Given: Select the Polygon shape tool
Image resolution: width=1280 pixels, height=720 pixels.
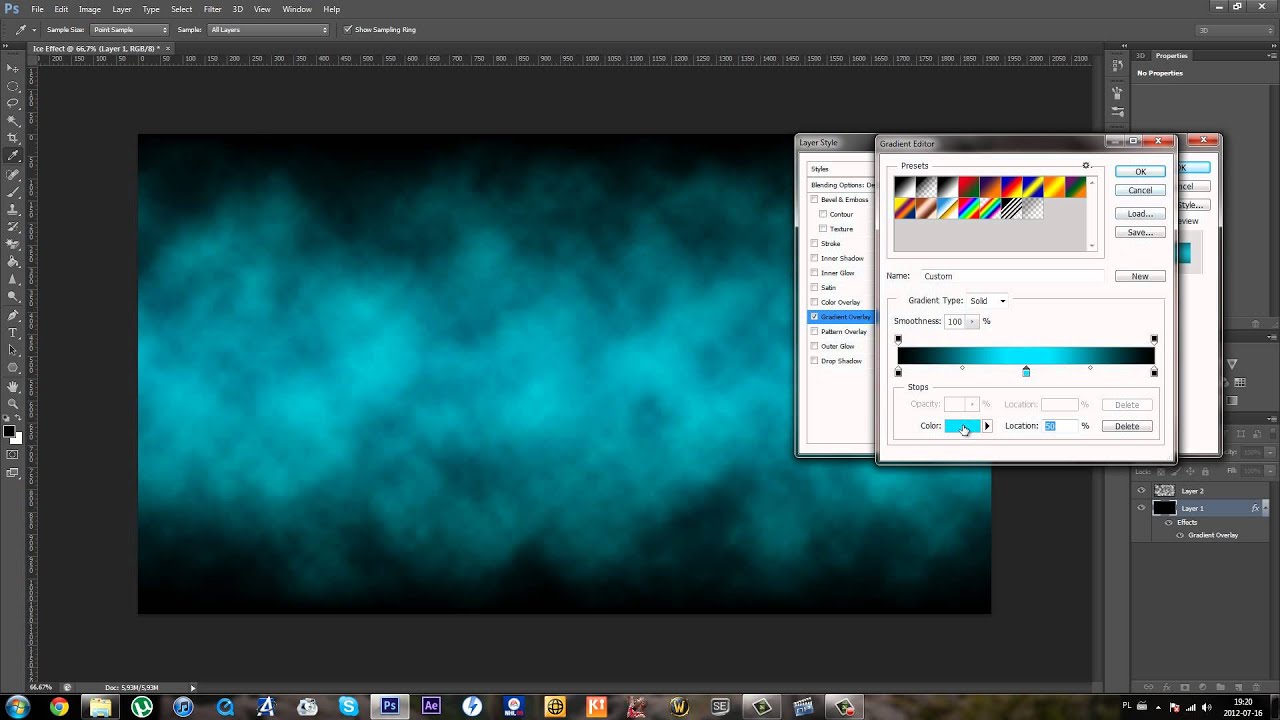Looking at the screenshot, I should tap(13, 367).
